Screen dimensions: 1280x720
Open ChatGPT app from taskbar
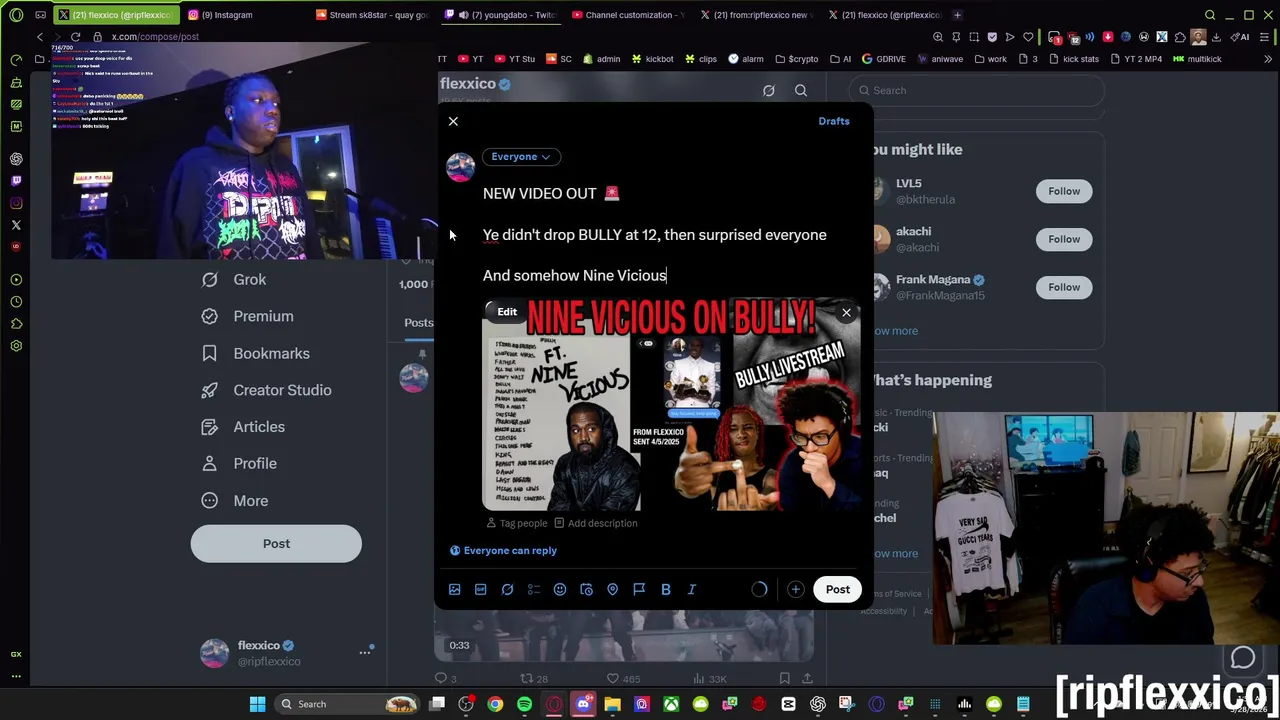(818, 705)
